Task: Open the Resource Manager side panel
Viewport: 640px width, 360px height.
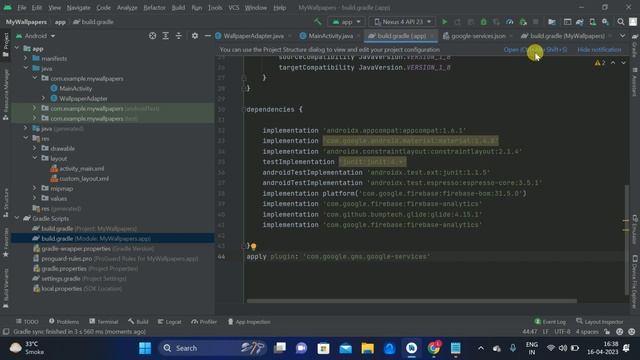Action: [x=5, y=95]
